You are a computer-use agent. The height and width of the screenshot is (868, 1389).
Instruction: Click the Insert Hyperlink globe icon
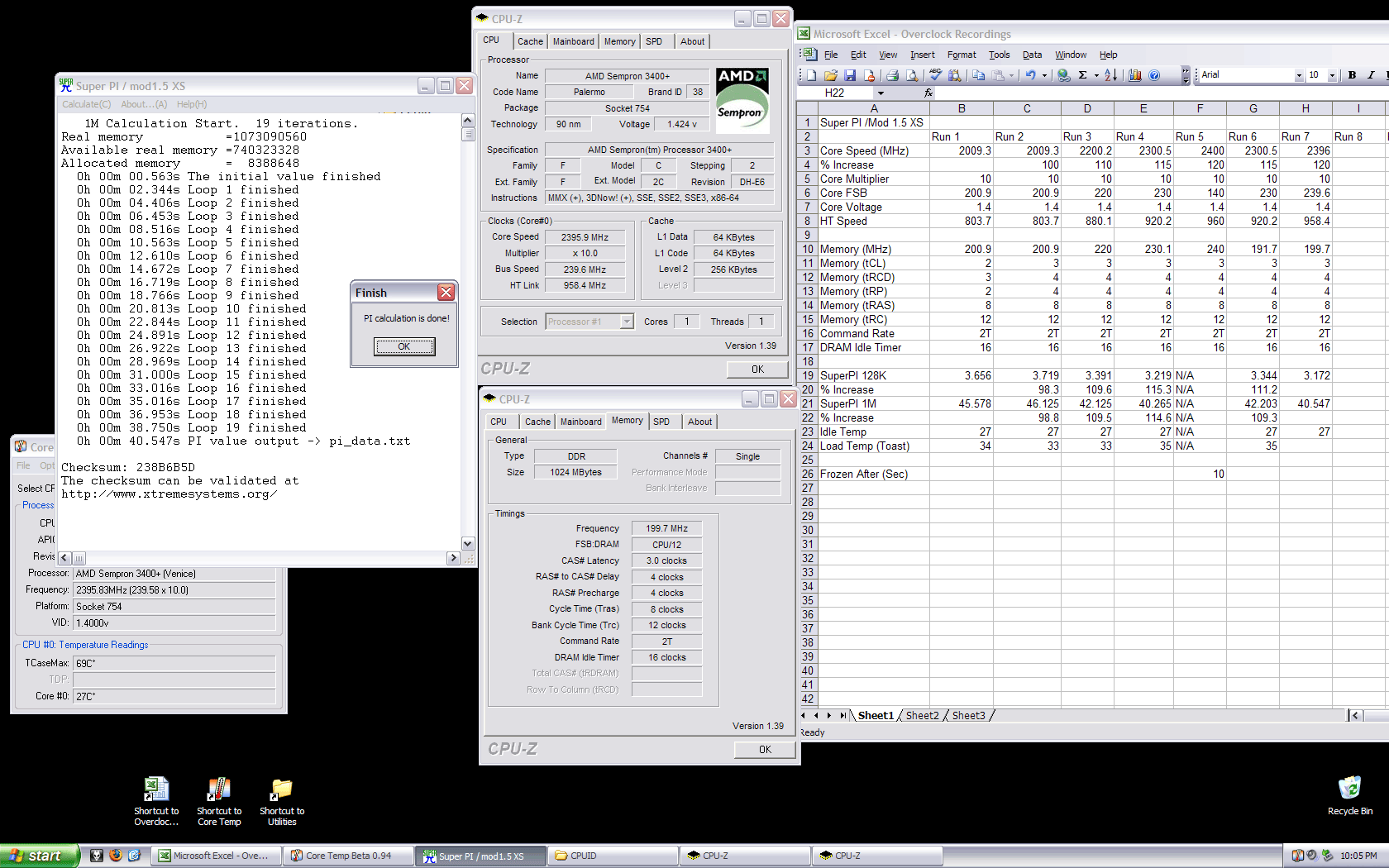(x=1064, y=75)
